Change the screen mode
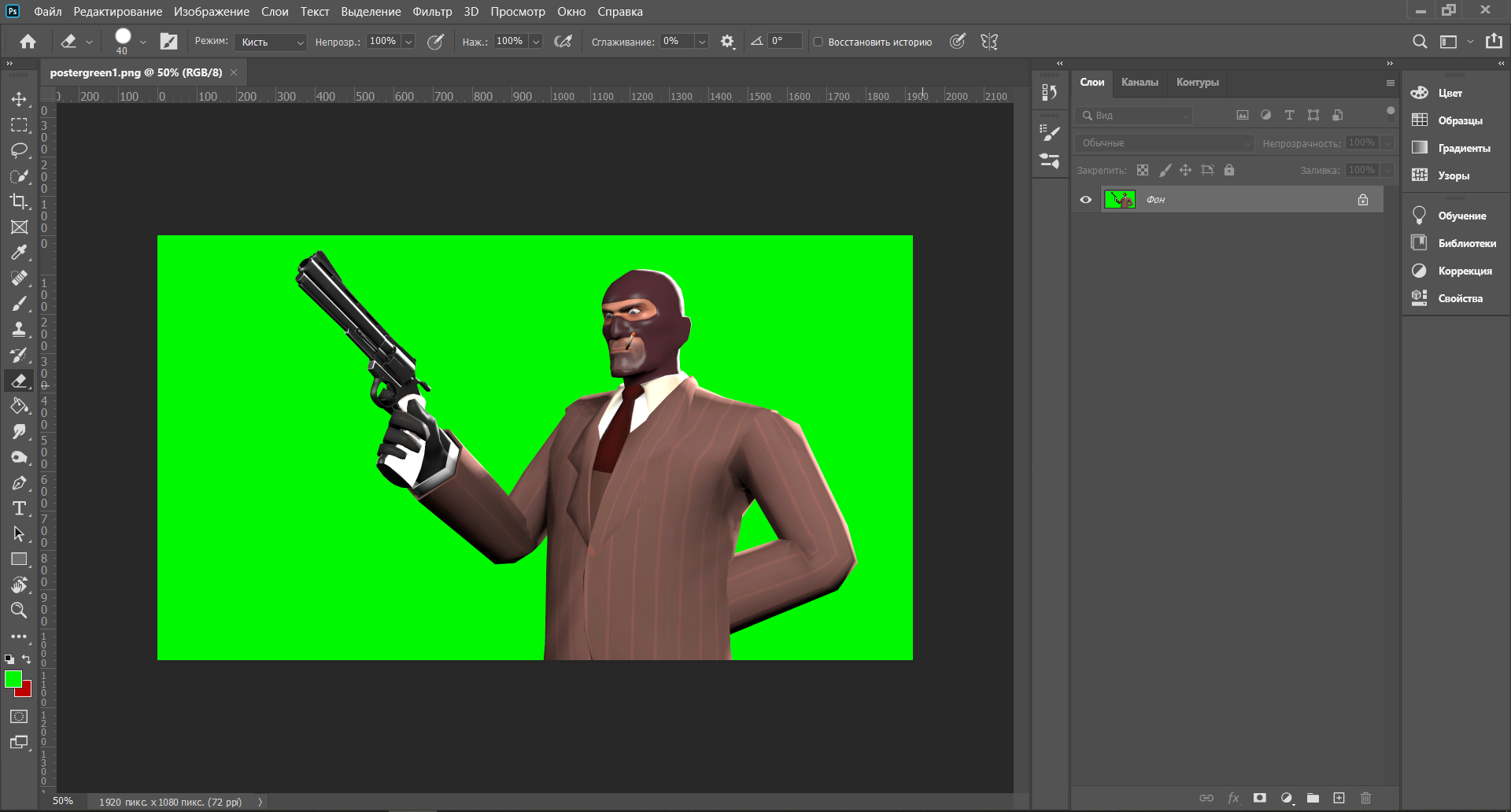The image size is (1511, 812). click(19, 742)
